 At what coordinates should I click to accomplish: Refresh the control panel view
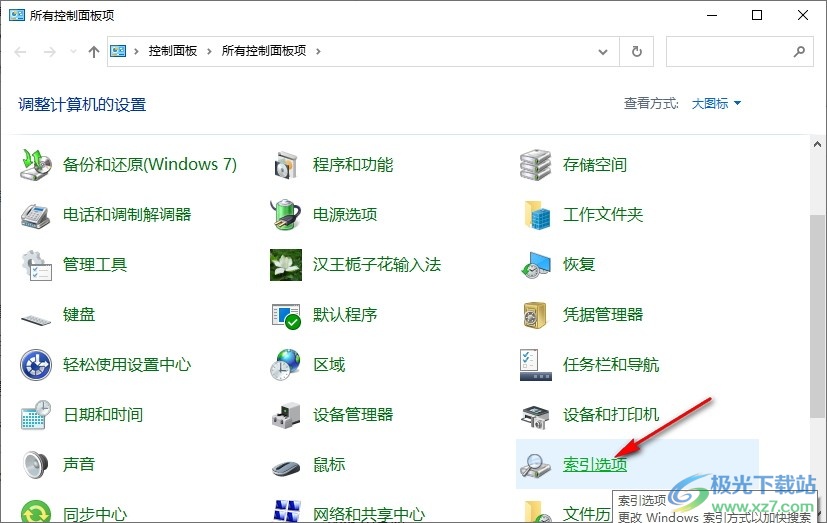[637, 52]
